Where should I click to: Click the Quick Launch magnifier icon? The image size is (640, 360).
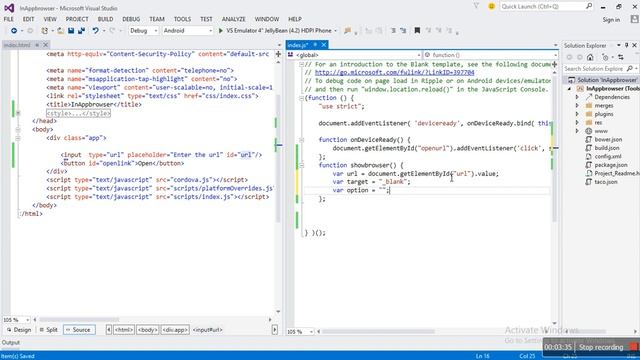[x=589, y=6]
